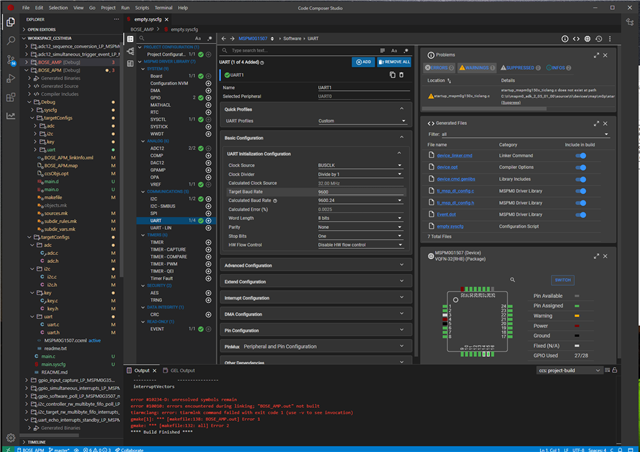Open the HW Flow Control dropdown

tap(360, 245)
